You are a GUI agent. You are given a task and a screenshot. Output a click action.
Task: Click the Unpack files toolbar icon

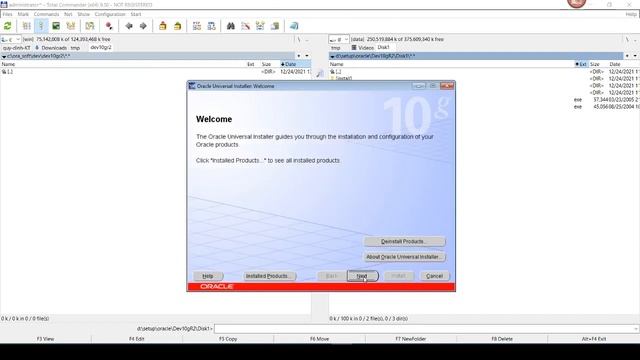[x=178, y=26]
